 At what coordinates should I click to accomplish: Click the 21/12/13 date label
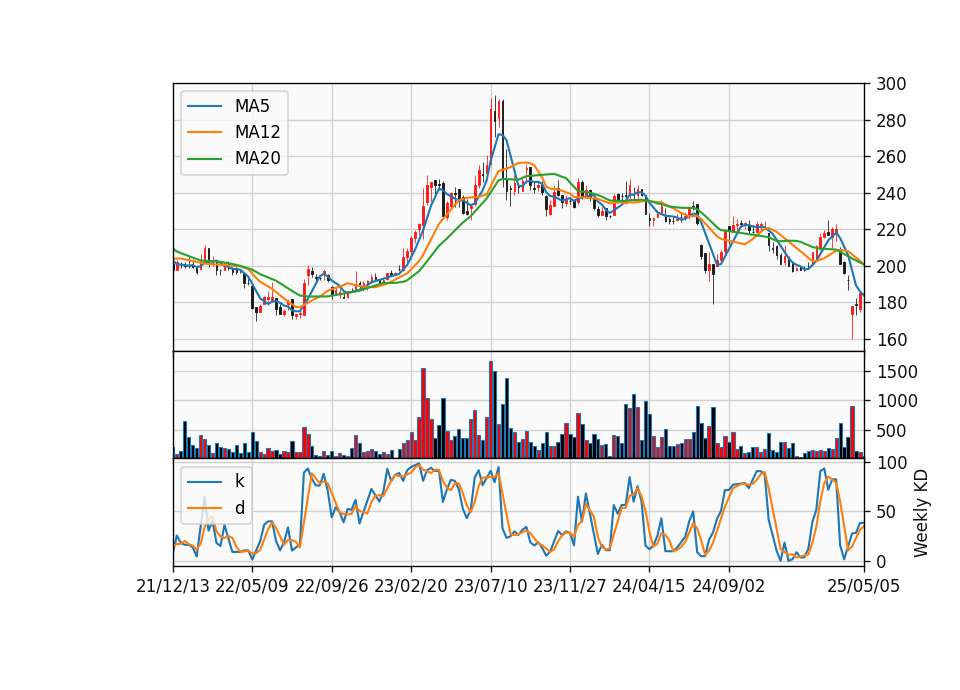(173, 586)
